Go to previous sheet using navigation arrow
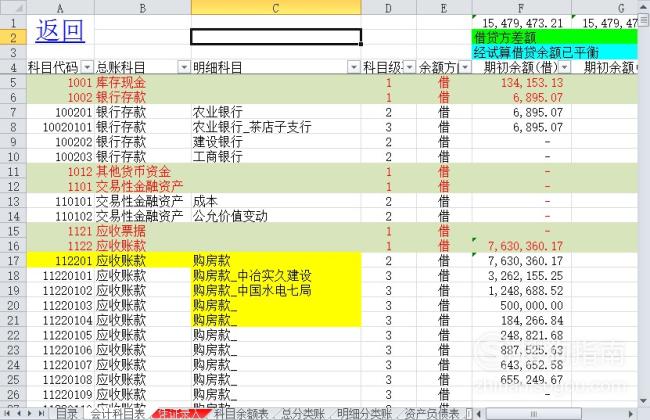This screenshot has width=650, height=420. (x=19, y=413)
